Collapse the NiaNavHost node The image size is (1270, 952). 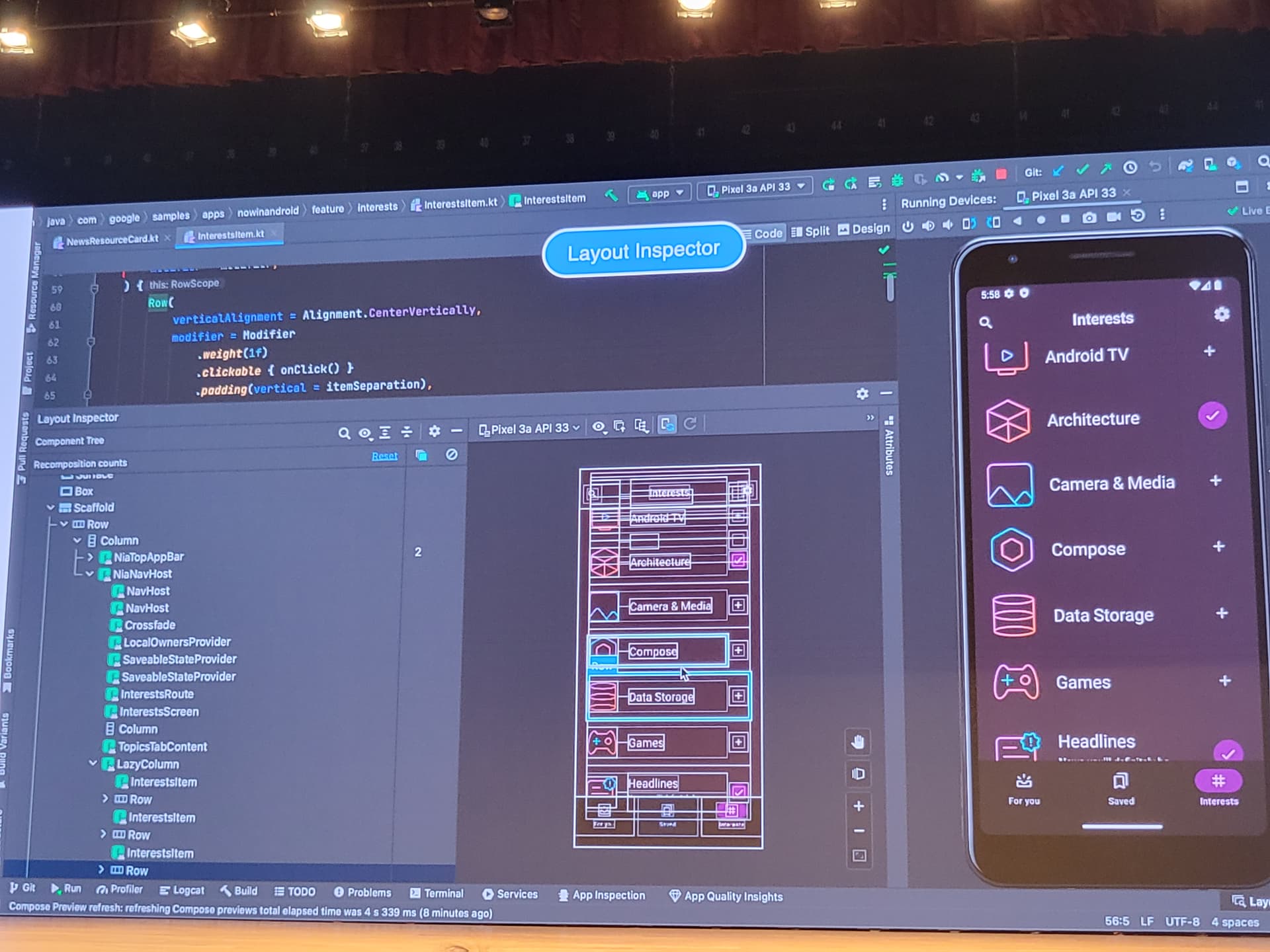click(89, 575)
